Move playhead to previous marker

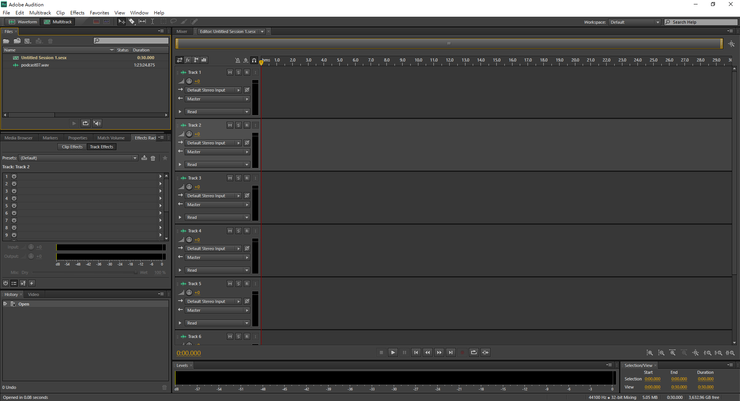click(x=416, y=352)
